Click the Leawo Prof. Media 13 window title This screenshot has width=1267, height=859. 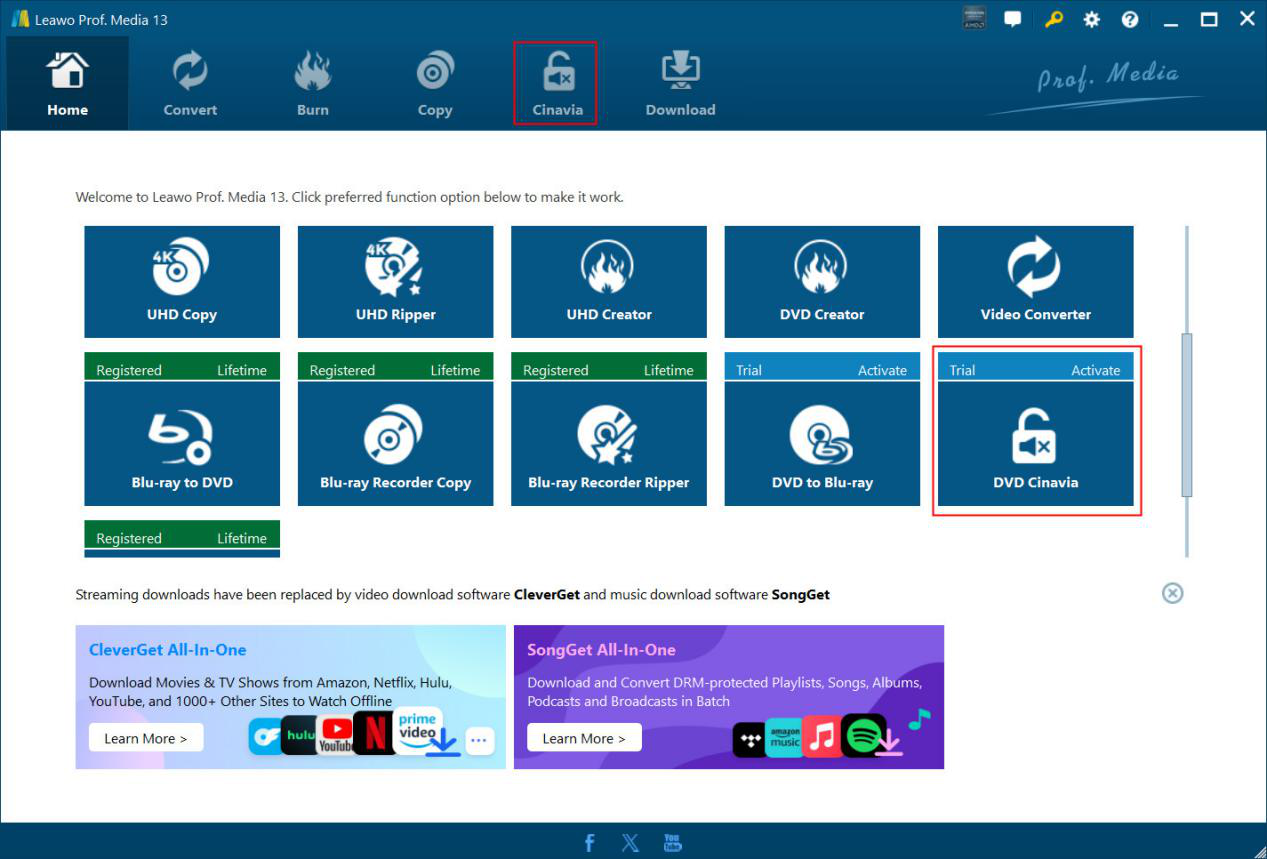pos(101,19)
